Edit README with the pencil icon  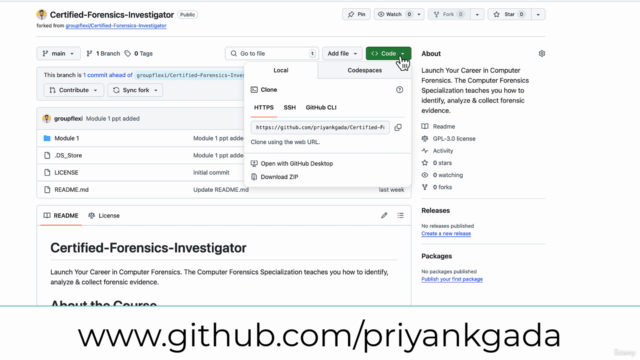(384, 216)
